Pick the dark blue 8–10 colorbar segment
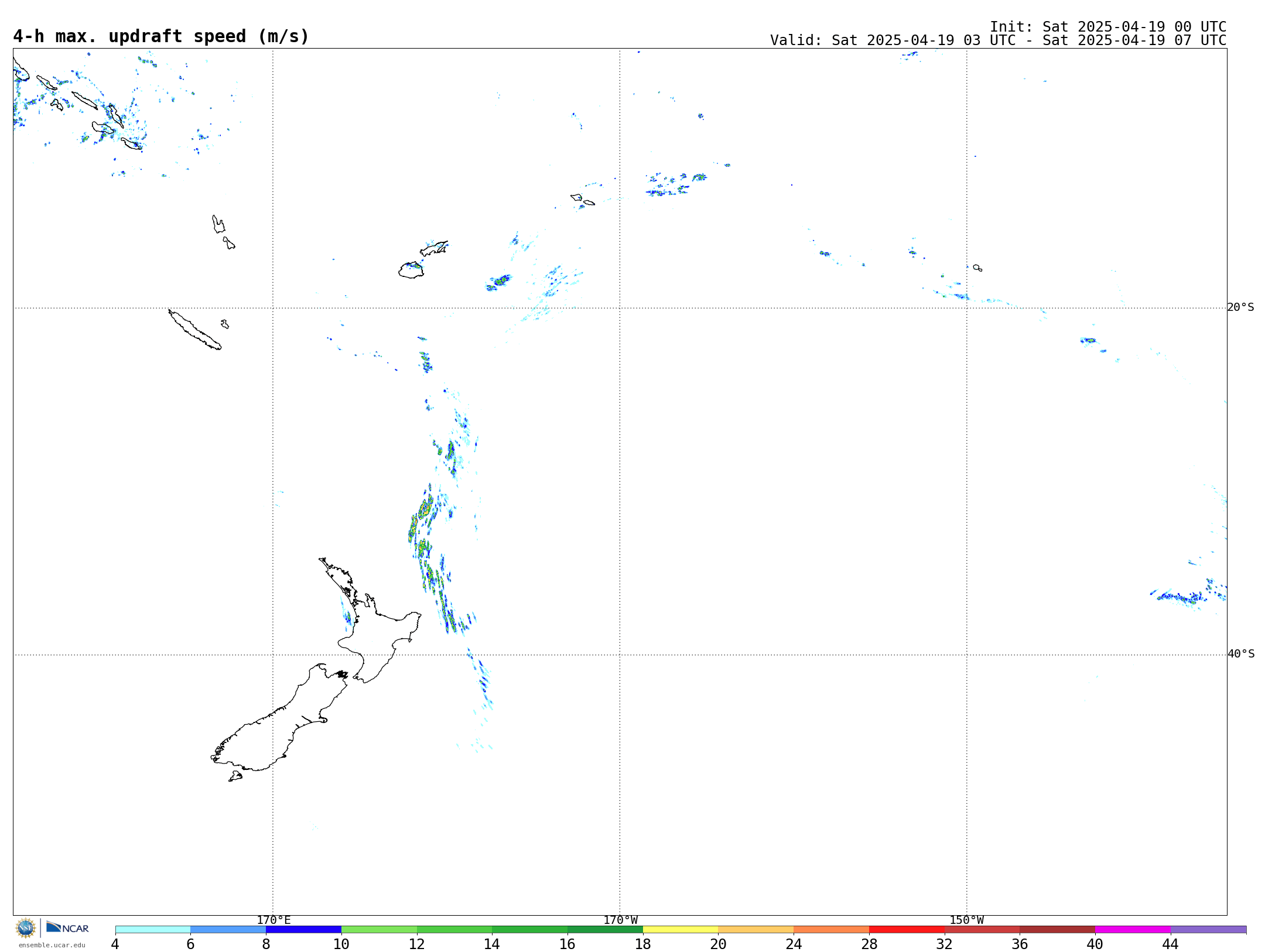Viewport: 1265px width, 952px height. point(303,930)
